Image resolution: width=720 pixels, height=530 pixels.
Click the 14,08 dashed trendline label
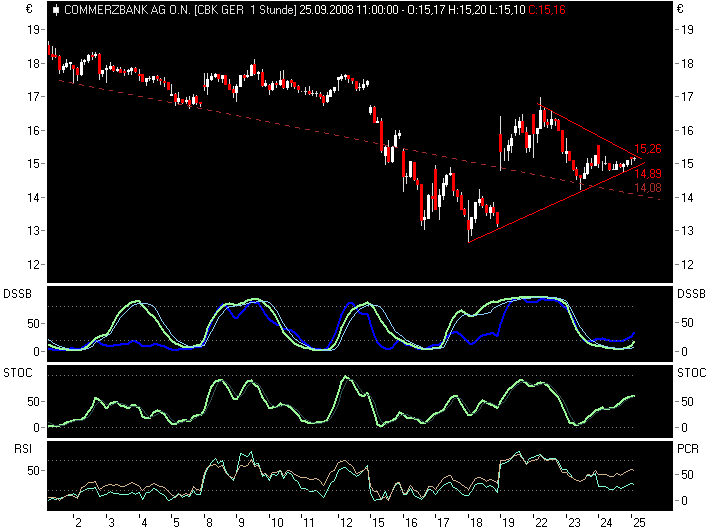click(x=648, y=187)
